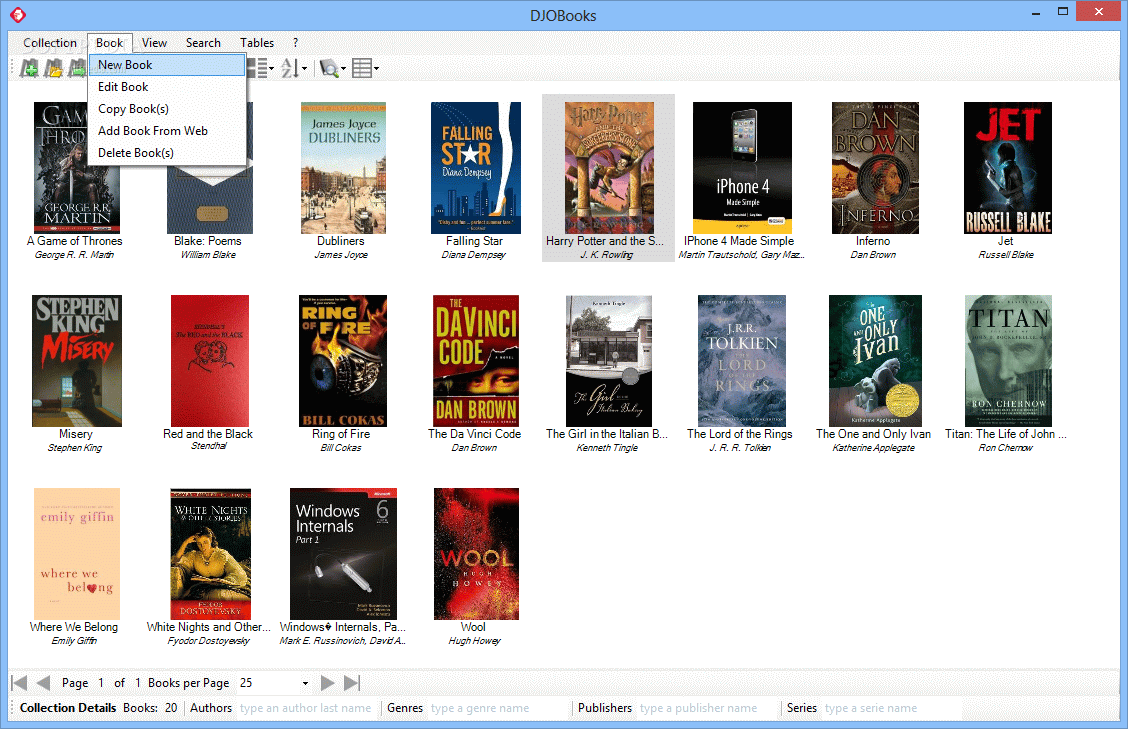
Task: Choose New Book from the Book menu
Action: tap(167, 65)
